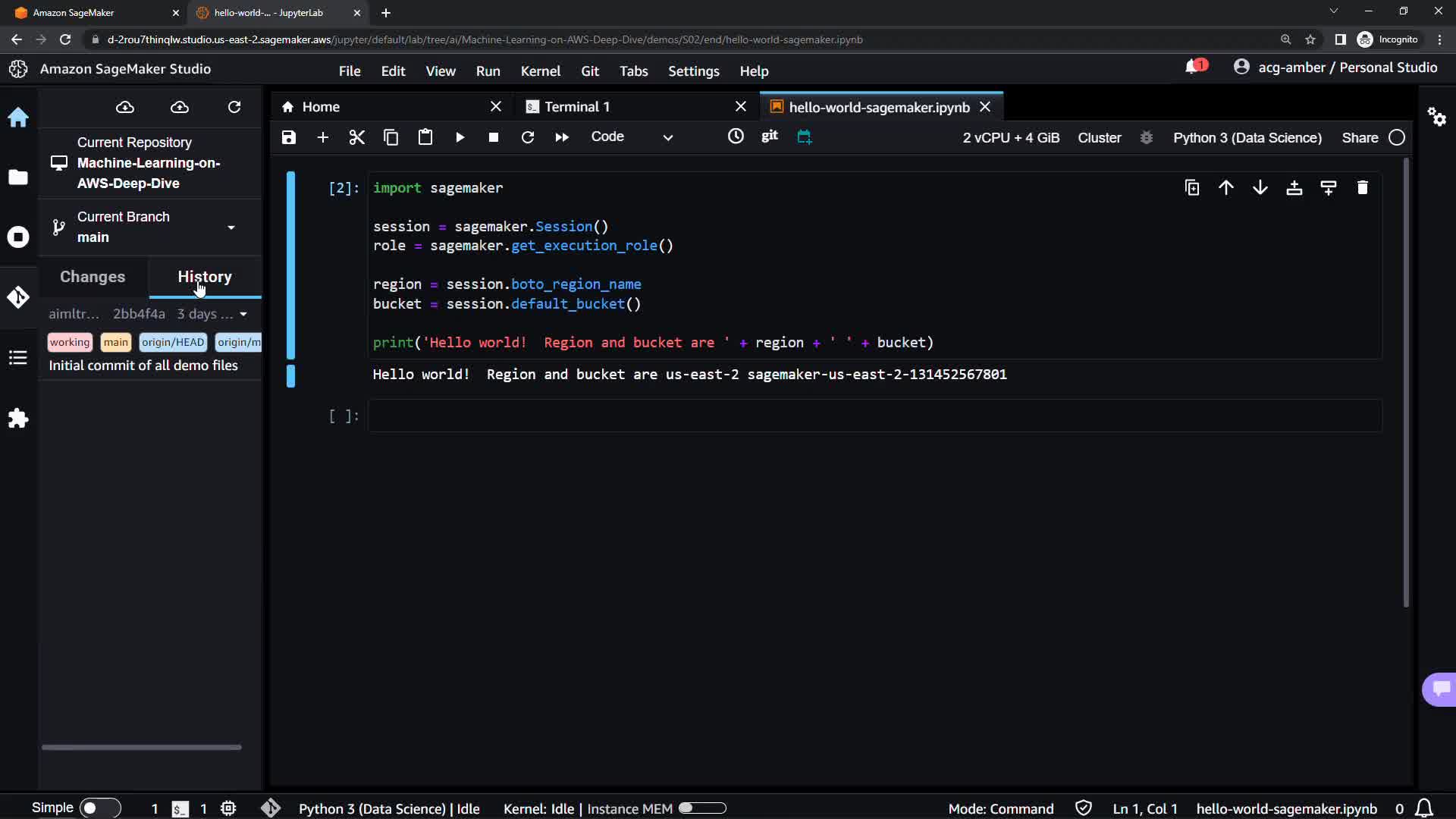Image resolution: width=1456 pixels, height=819 pixels.
Task: Click the Git sidebar icon
Action: (18, 297)
